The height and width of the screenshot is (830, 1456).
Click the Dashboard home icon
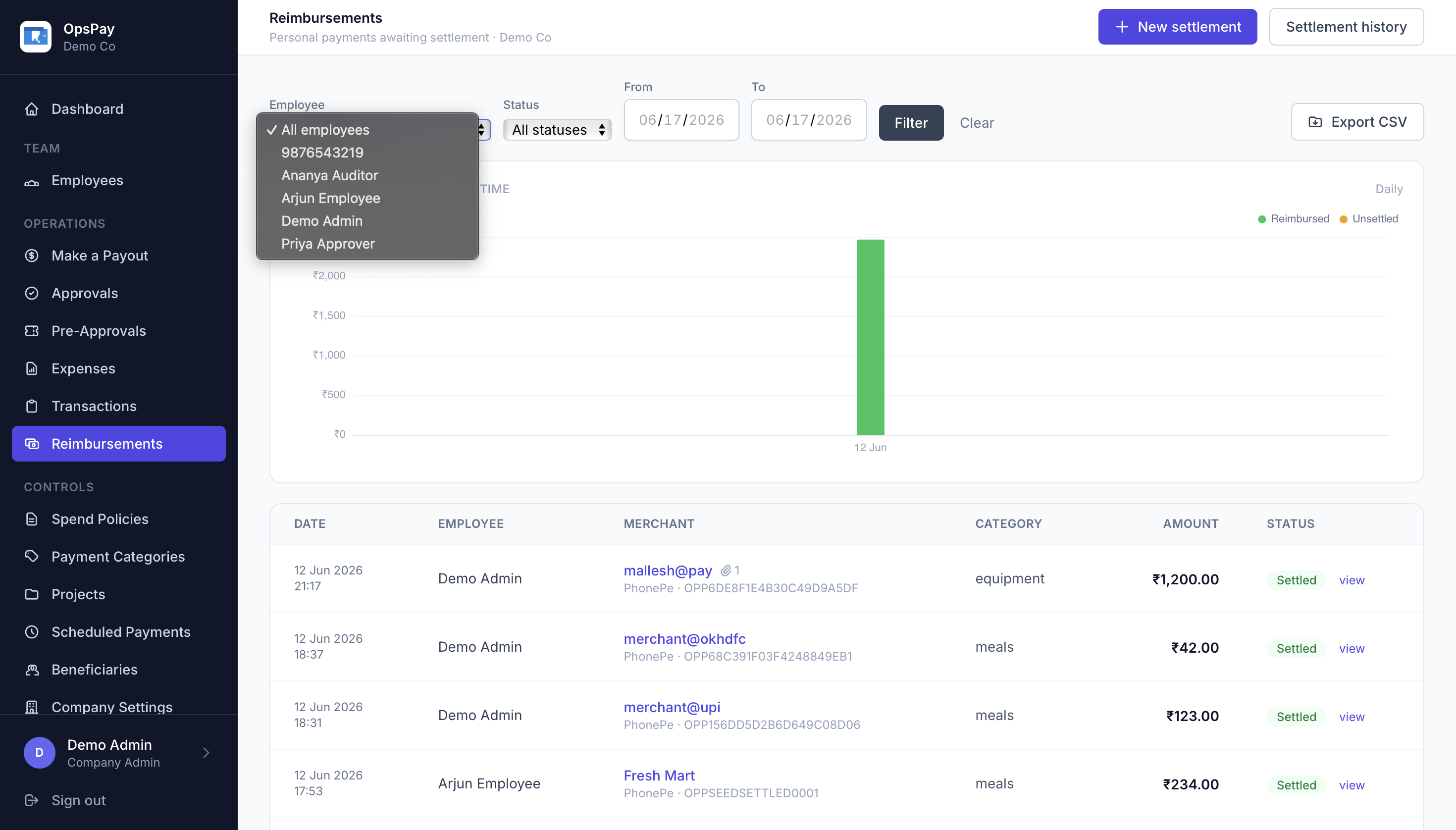point(32,109)
